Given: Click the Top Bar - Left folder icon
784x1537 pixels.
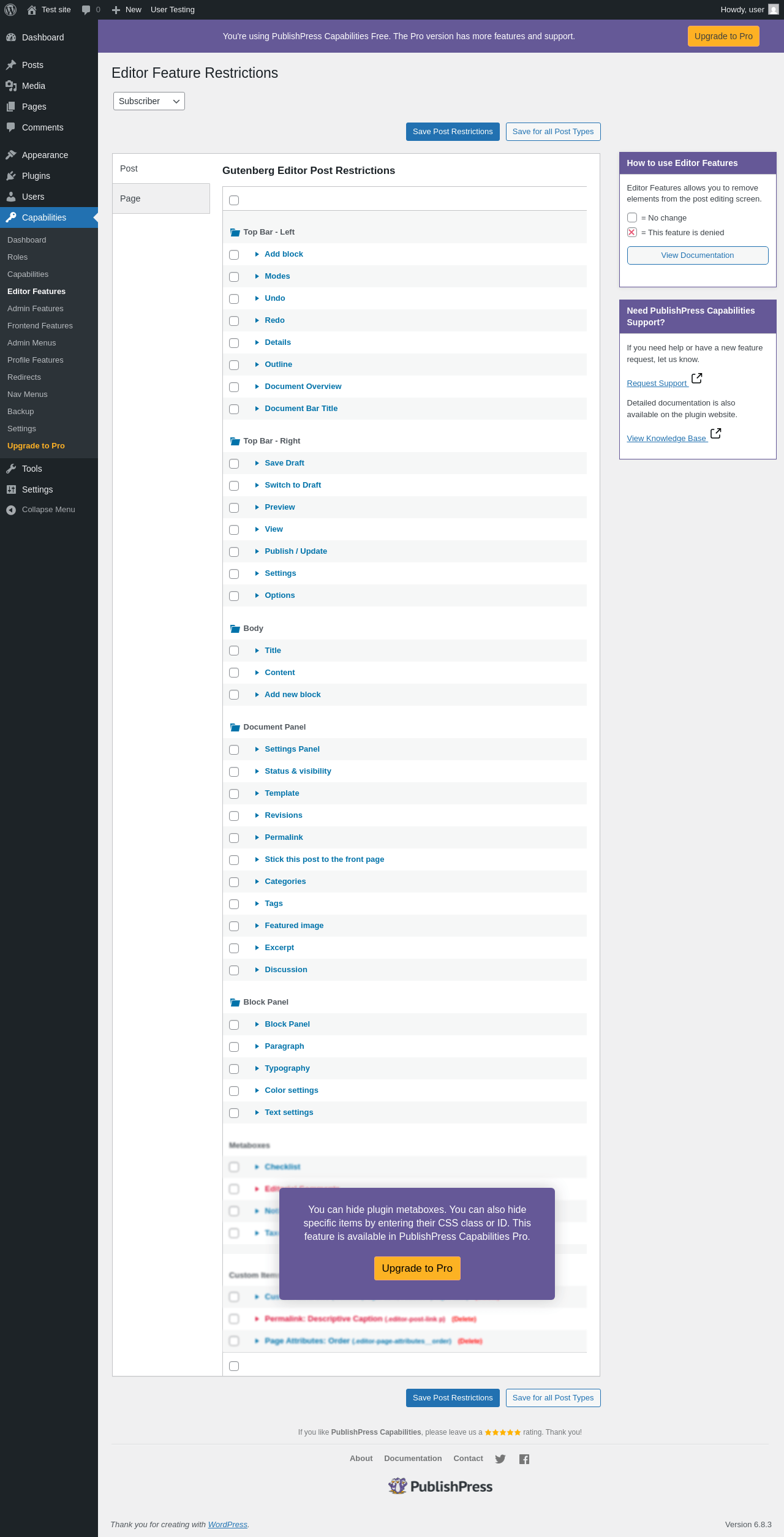Looking at the screenshot, I should point(235,232).
